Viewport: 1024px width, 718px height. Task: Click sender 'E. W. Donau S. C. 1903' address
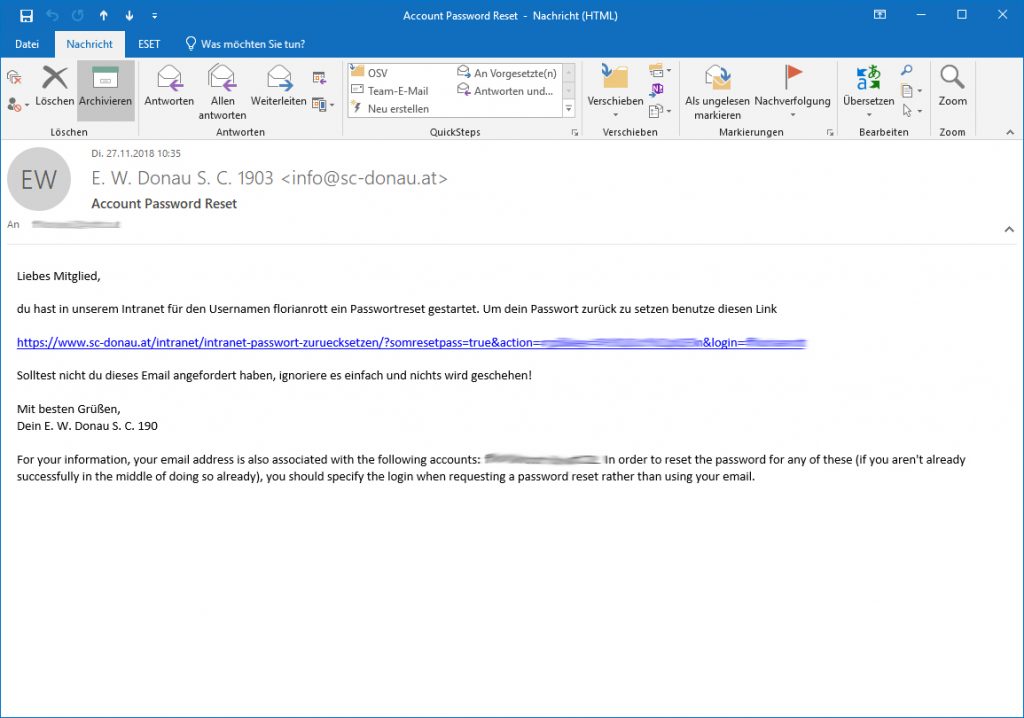click(x=269, y=178)
